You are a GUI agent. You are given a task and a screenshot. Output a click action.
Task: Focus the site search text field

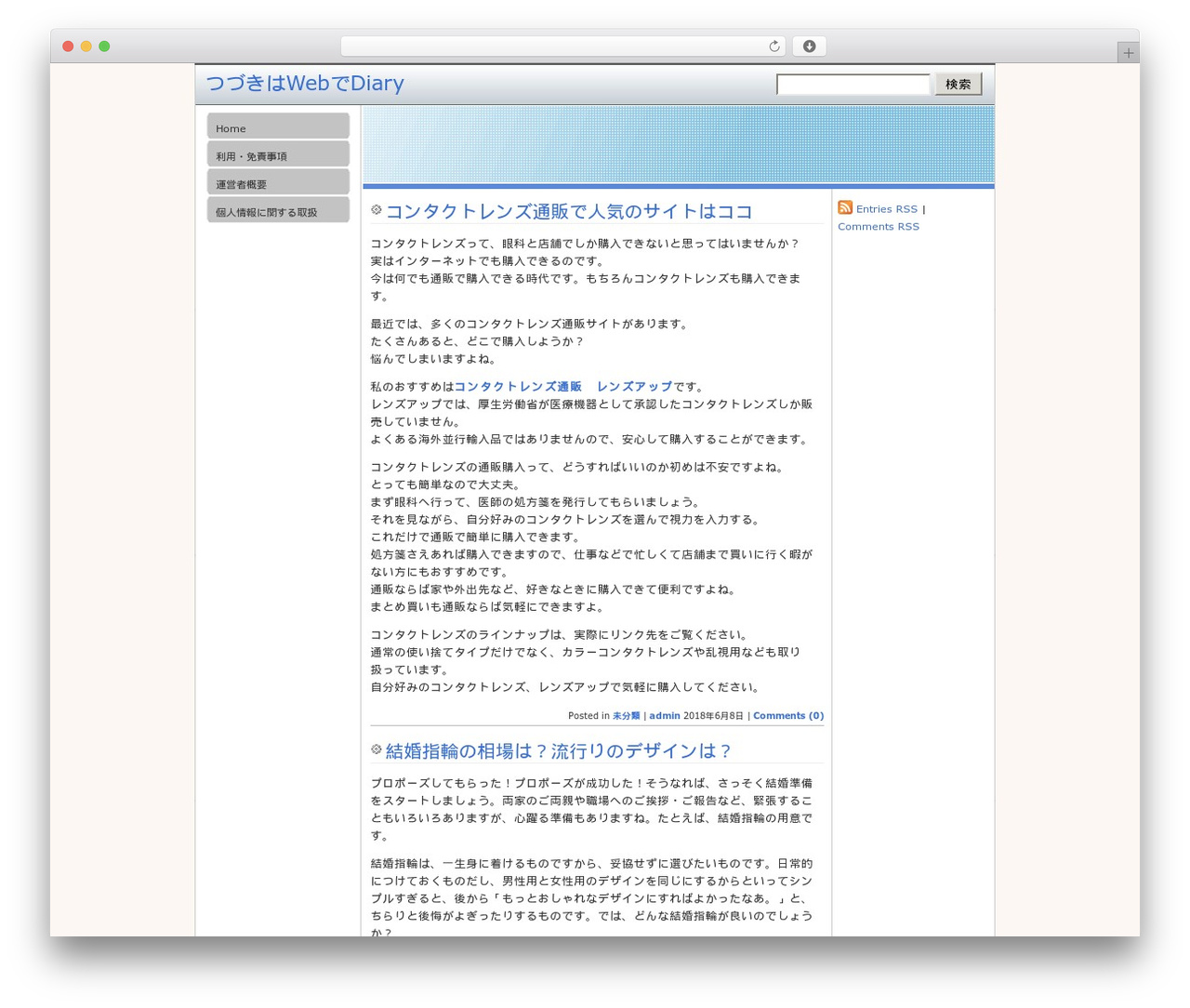click(x=853, y=85)
